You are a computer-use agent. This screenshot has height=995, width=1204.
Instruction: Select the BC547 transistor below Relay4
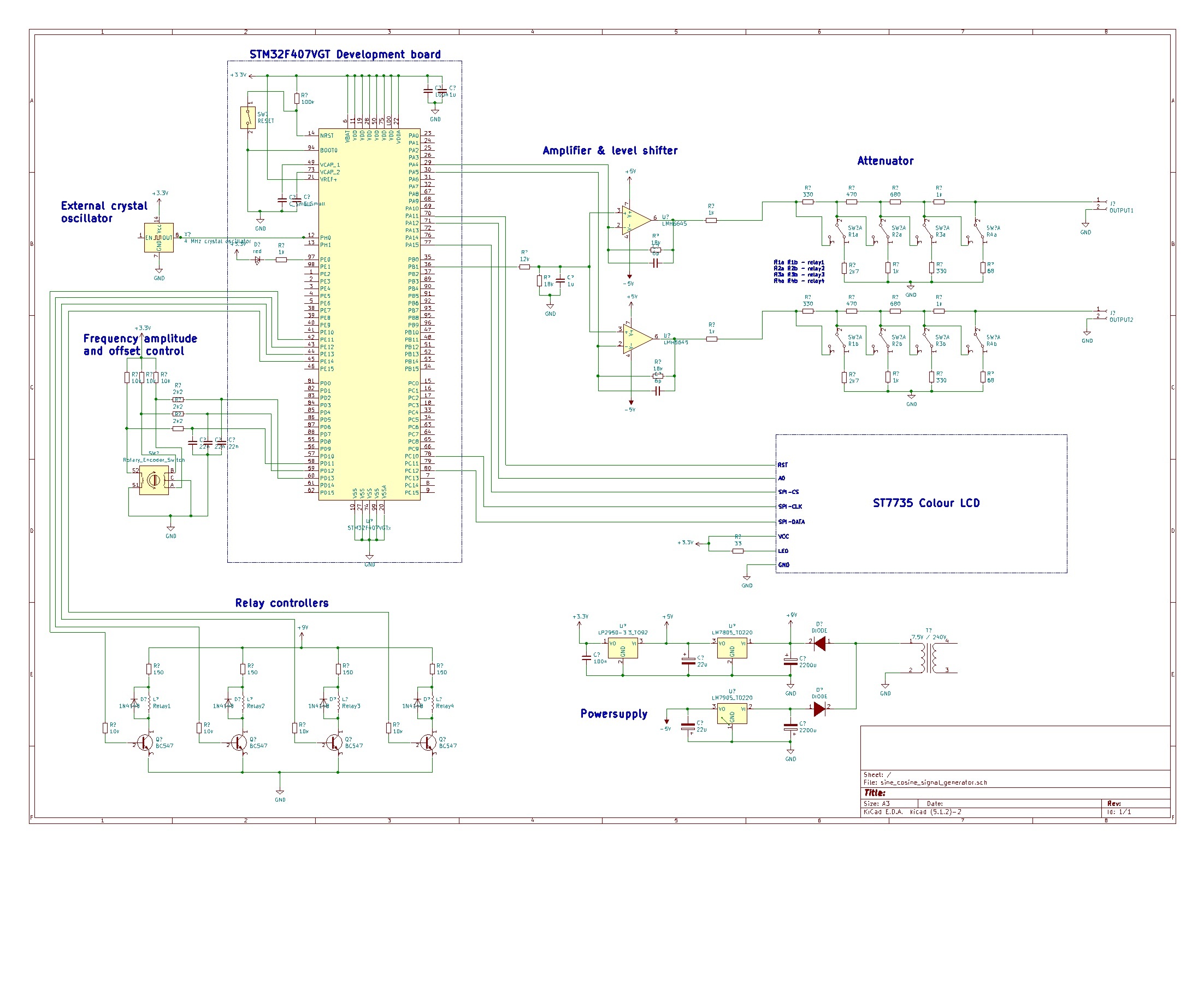[429, 744]
